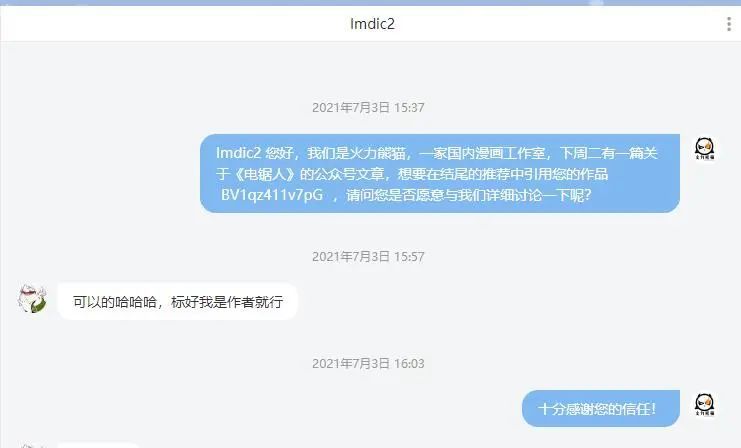The image size is (741, 448).
Task: Click the panda avatar beside the thank-you message
Action: [x=705, y=405]
